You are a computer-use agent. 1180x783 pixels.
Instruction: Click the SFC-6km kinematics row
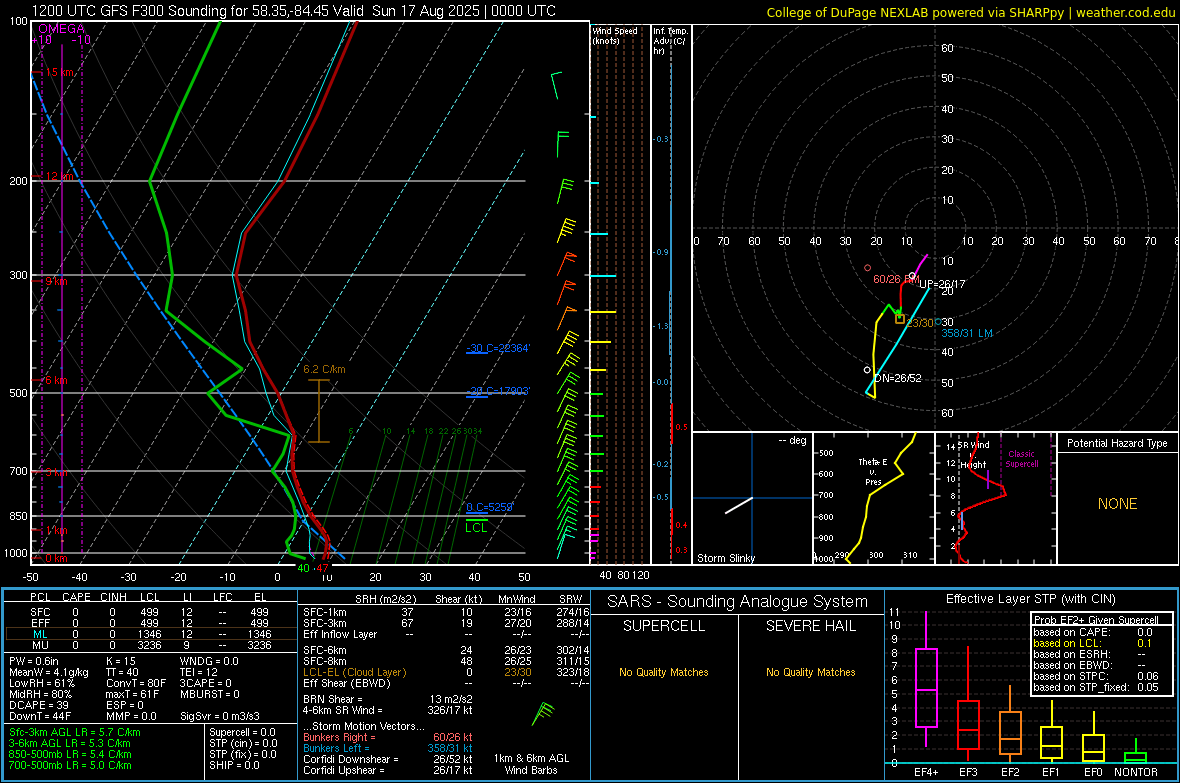[446, 650]
